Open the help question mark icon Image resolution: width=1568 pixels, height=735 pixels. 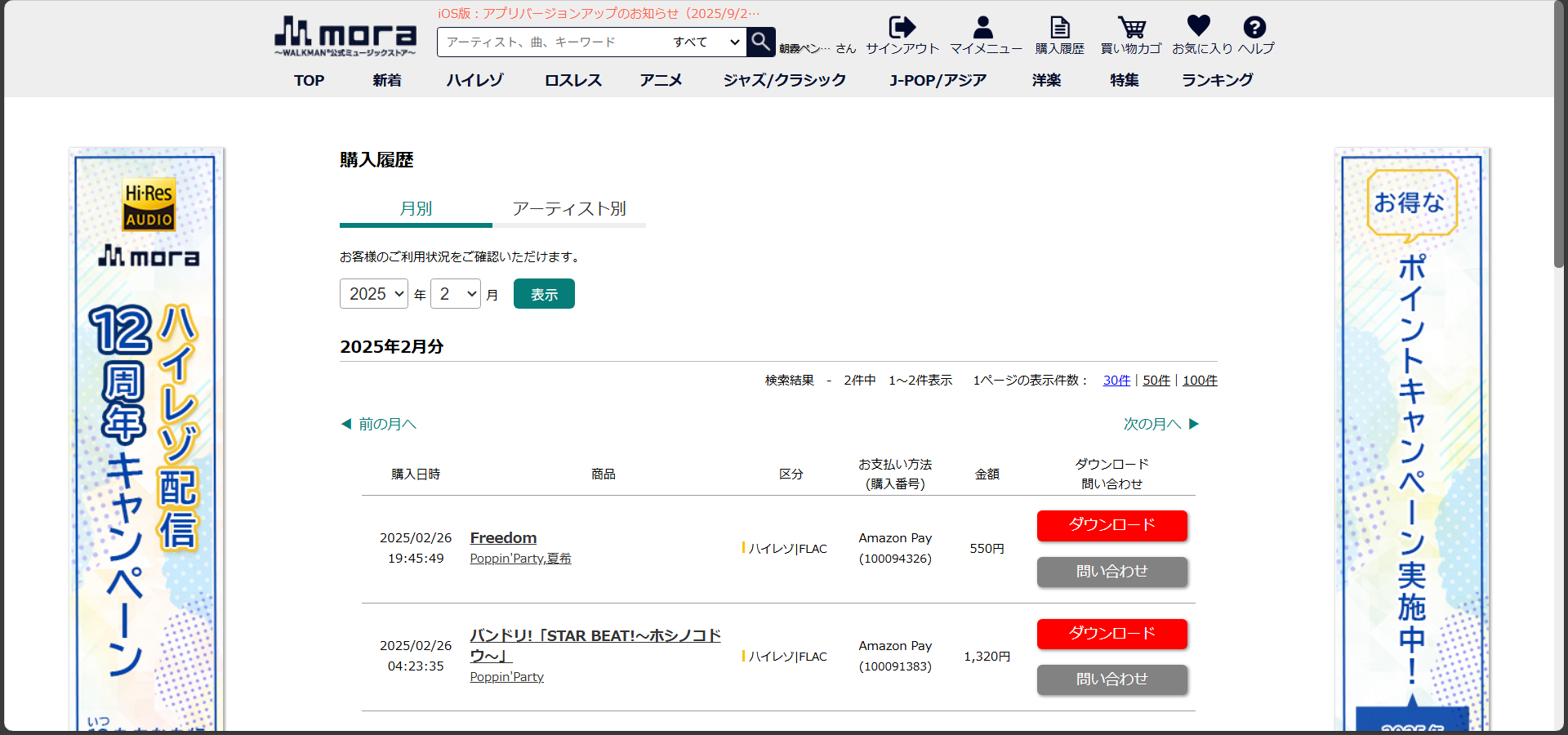[x=1254, y=28]
